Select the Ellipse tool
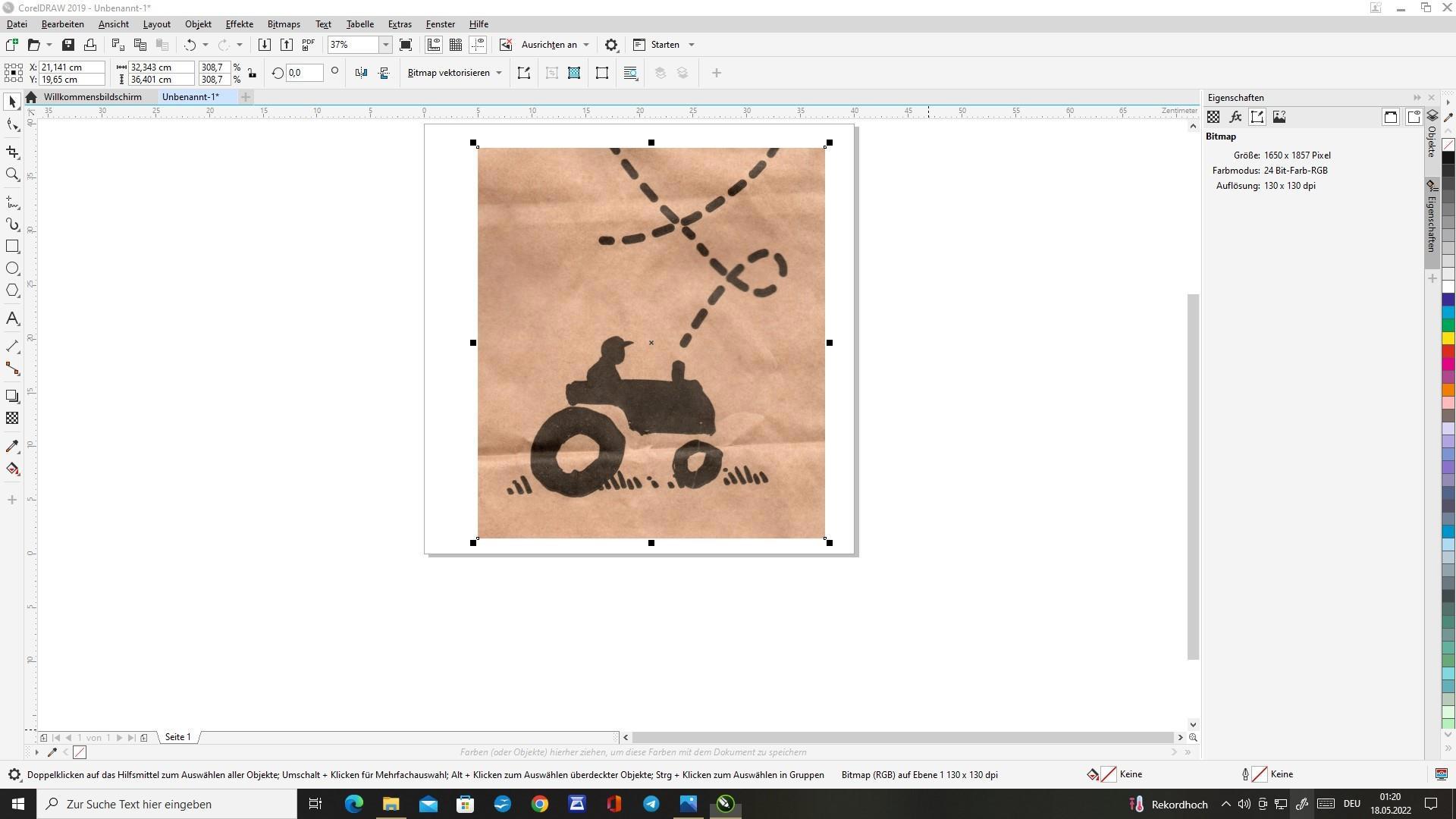The width and height of the screenshot is (1456, 819). pos(12,268)
